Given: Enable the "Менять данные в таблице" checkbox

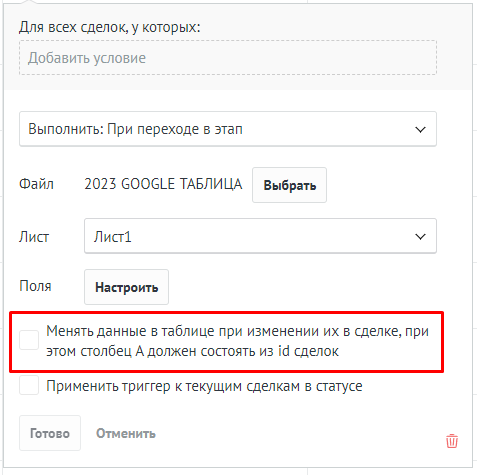Looking at the screenshot, I should tap(29, 340).
